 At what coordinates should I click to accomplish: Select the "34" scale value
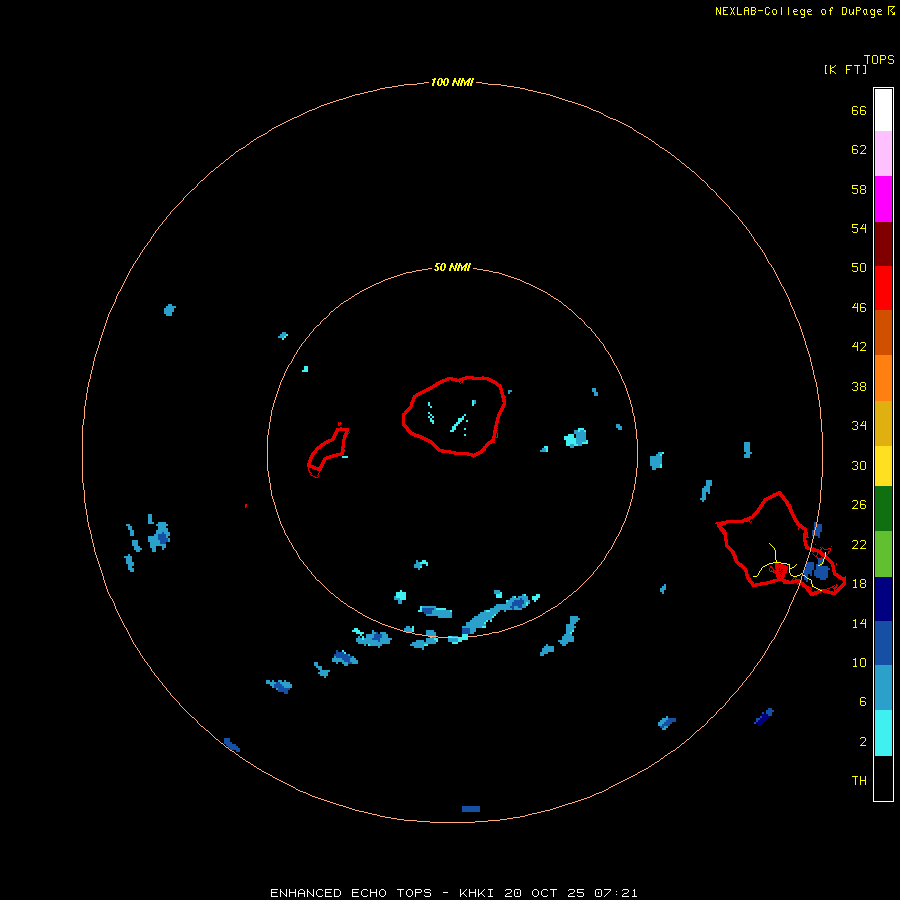[x=859, y=425]
